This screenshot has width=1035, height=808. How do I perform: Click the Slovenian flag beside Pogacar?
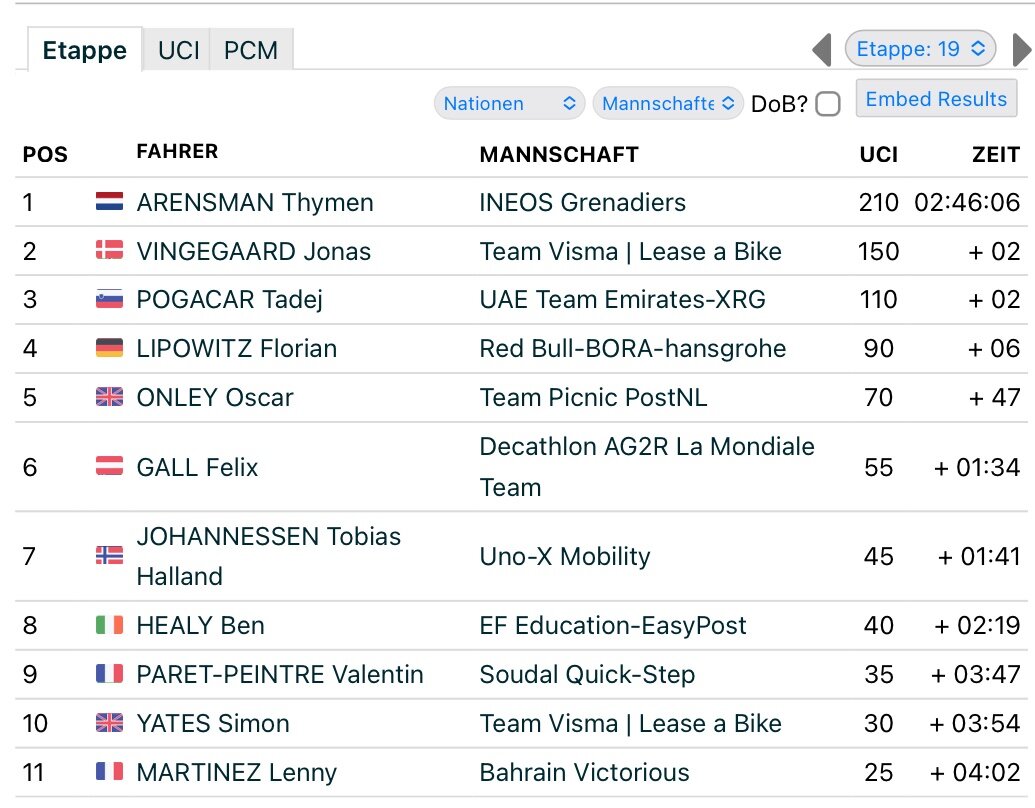click(110, 299)
